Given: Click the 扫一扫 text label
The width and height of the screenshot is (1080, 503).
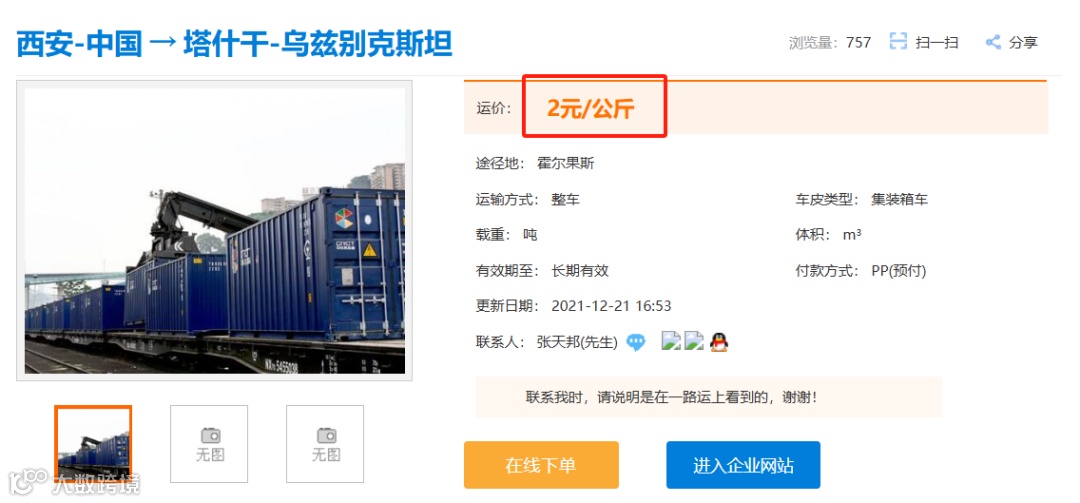Looking at the screenshot, I should [x=937, y=43].
